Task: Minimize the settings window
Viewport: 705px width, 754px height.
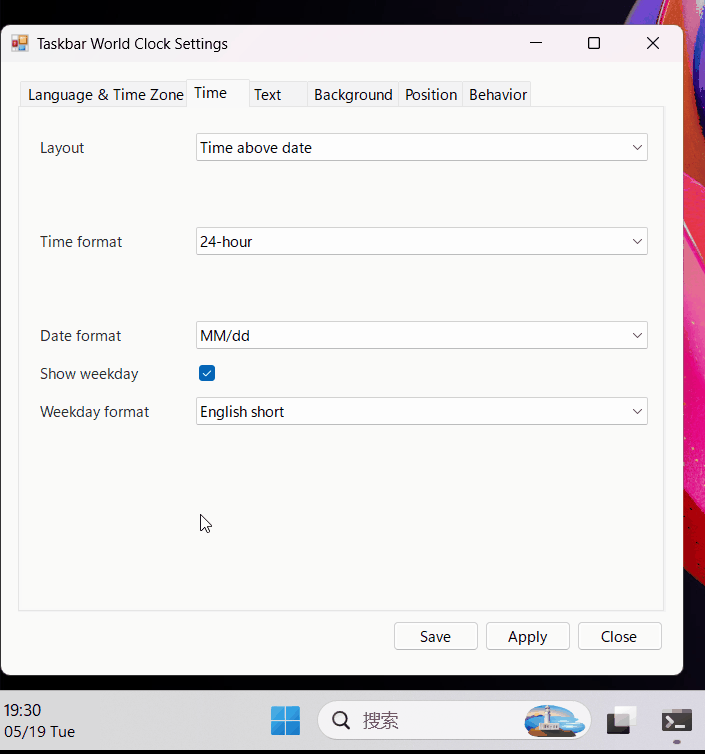Action: point(536,43)
